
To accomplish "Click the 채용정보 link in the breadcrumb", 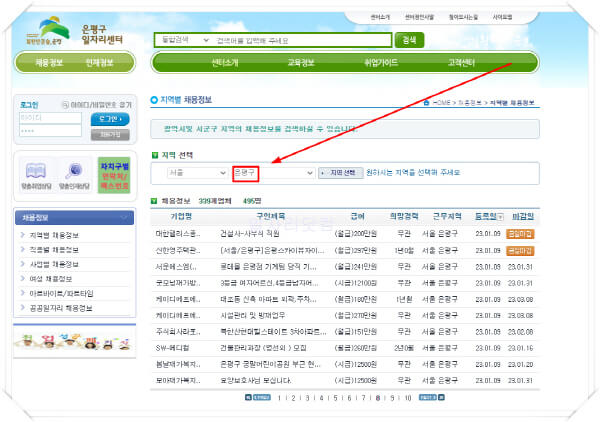I will [x=469, y=103].
